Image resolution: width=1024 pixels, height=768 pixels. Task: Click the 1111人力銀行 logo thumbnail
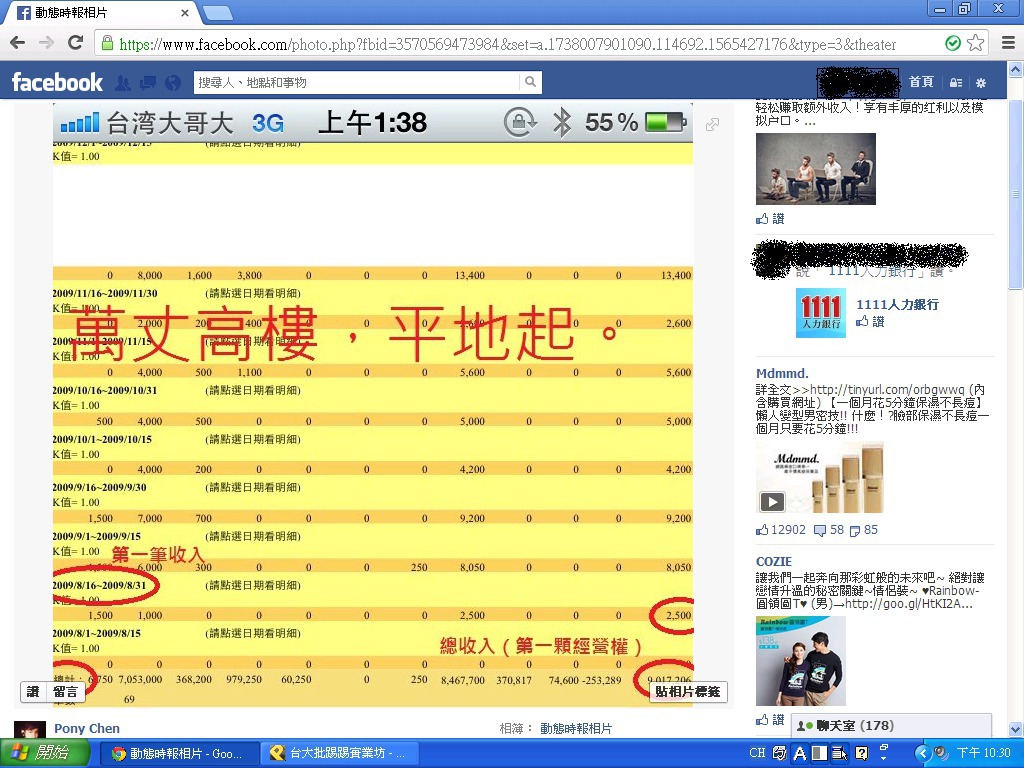pos(821,313)
